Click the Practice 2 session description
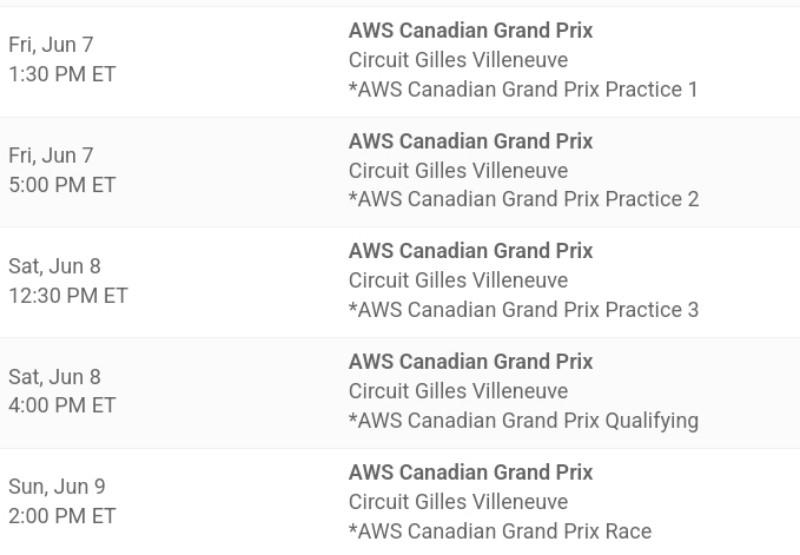This screenshot has width=800, height=555. (523, 199)
